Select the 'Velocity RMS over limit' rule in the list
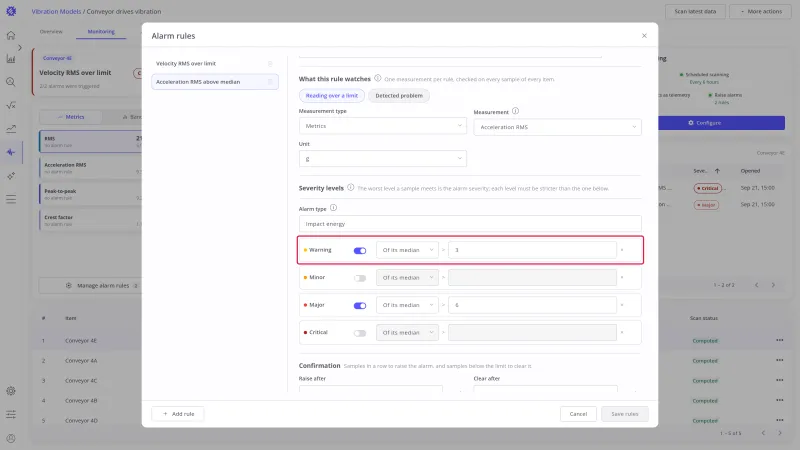This screenshot has width=800, height=450. [214, 64]
